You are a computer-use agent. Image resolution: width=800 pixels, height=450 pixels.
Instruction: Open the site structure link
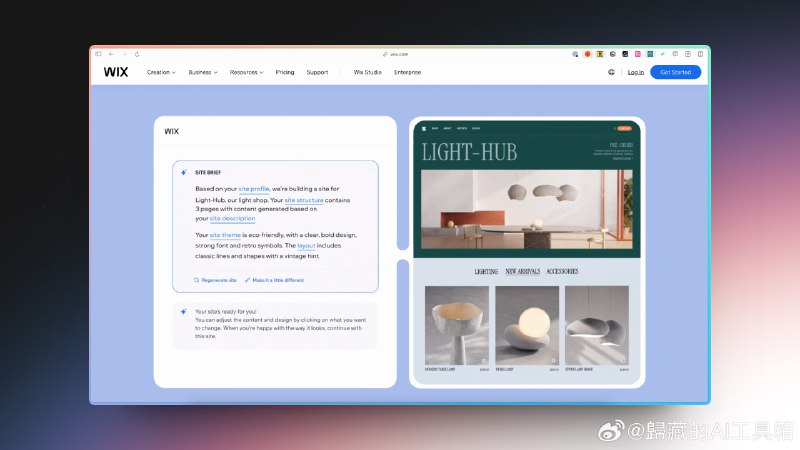click(x=304, y=200)
